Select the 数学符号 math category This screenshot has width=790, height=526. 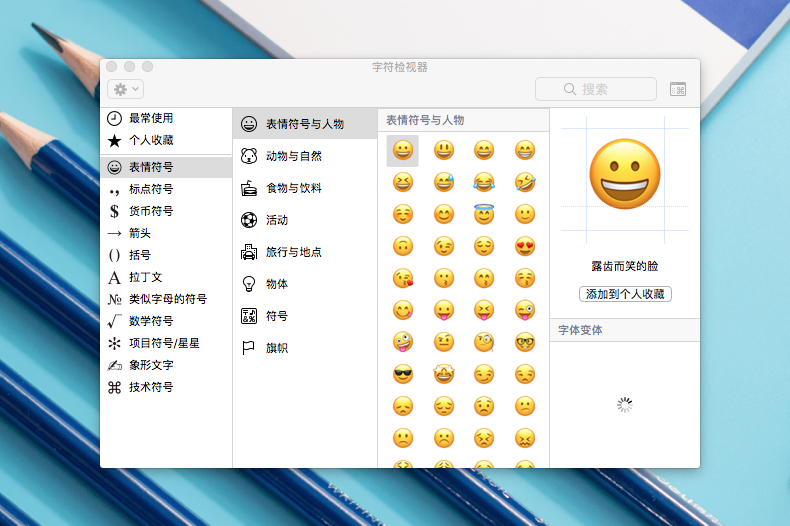tap(166, 321)
